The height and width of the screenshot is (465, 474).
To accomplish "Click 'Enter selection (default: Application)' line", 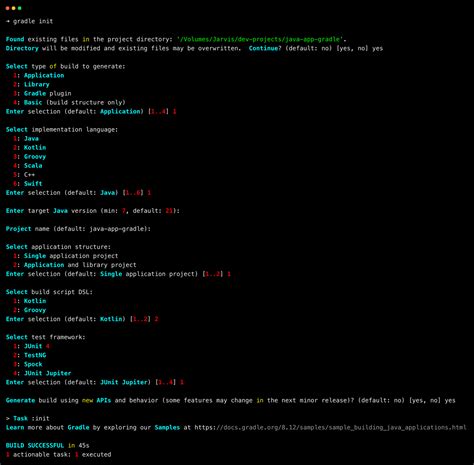I will (91, 111).
